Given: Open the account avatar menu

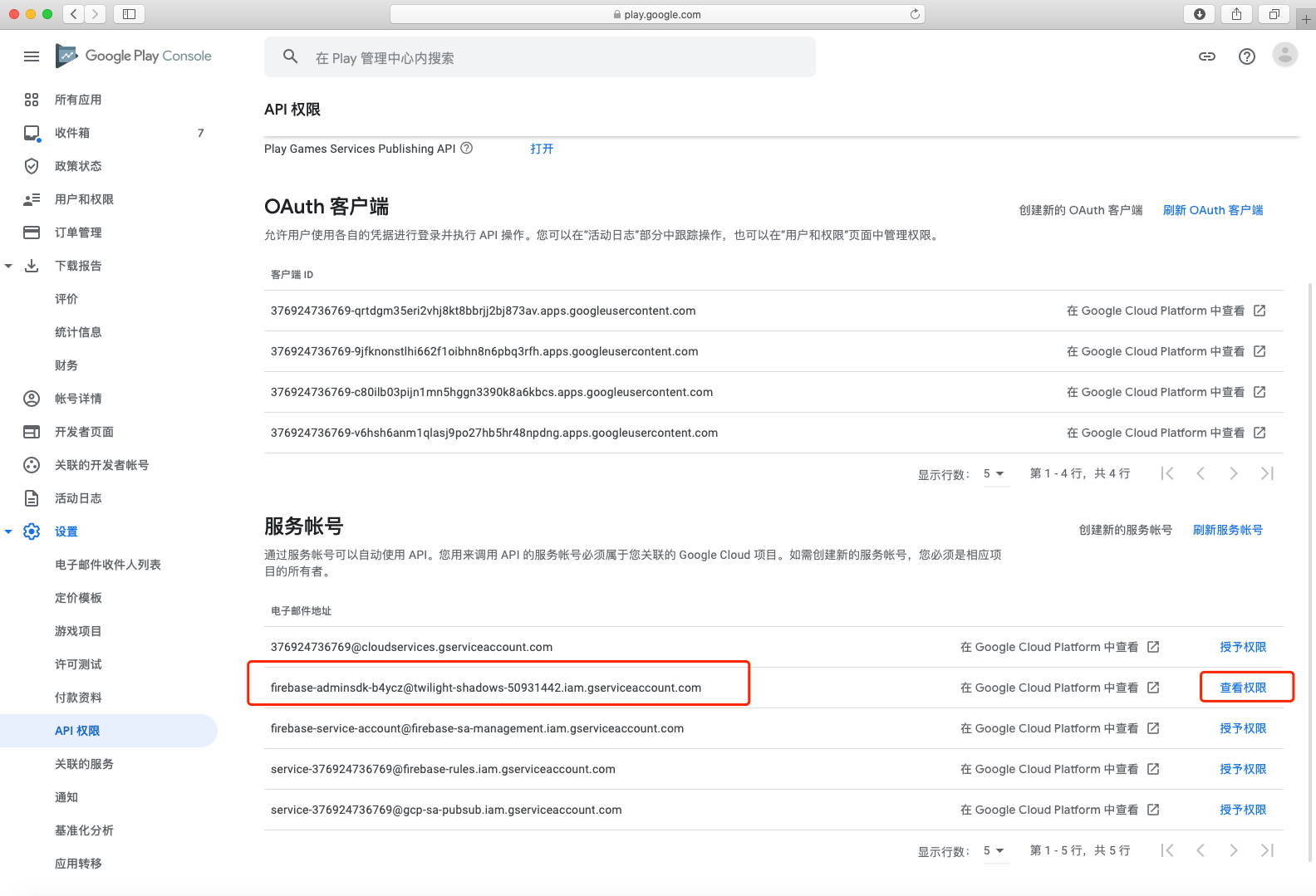Looking at the screenshot, I should pos(1285,56).
